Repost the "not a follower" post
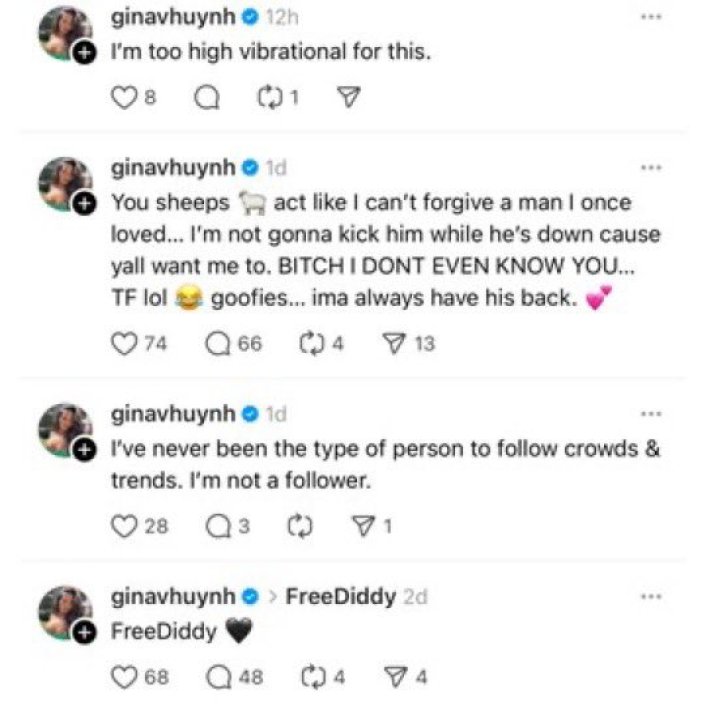 point(300,526)
